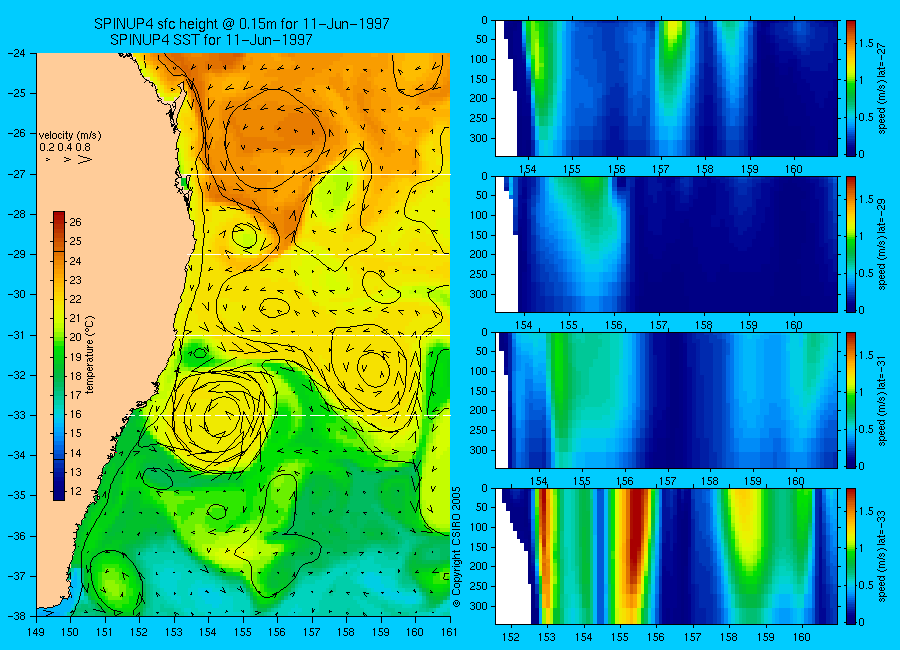
Task: Click the 155 longitude label on the main map axis
Action: point(243,633)
